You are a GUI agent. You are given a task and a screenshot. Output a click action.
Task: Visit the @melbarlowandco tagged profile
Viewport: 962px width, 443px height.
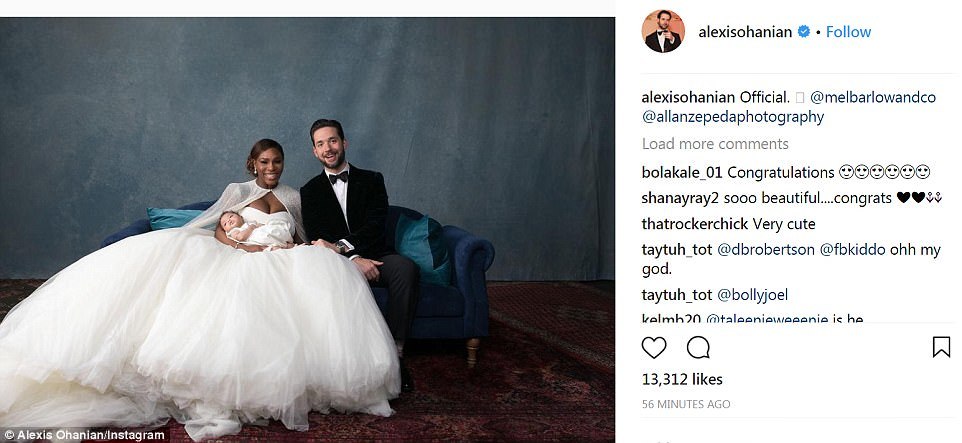[873, 98]
